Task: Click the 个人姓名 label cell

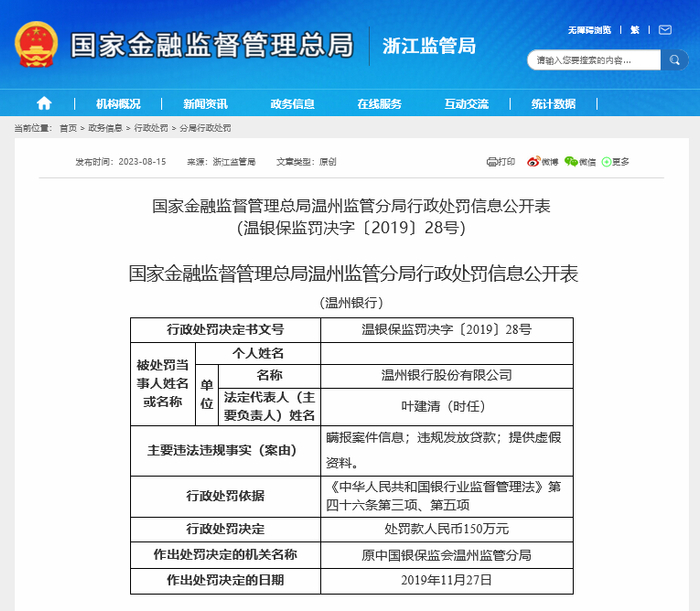Action: pyautogui.click(x=258, y=353)
